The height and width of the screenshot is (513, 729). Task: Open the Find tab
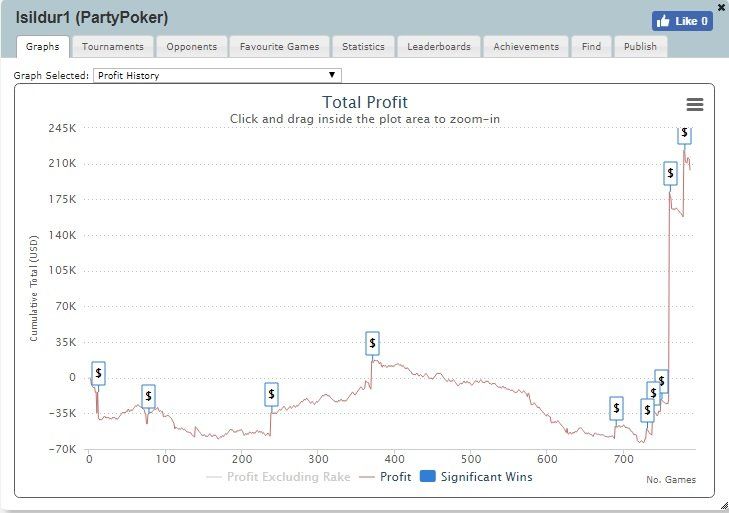(591, 47)
